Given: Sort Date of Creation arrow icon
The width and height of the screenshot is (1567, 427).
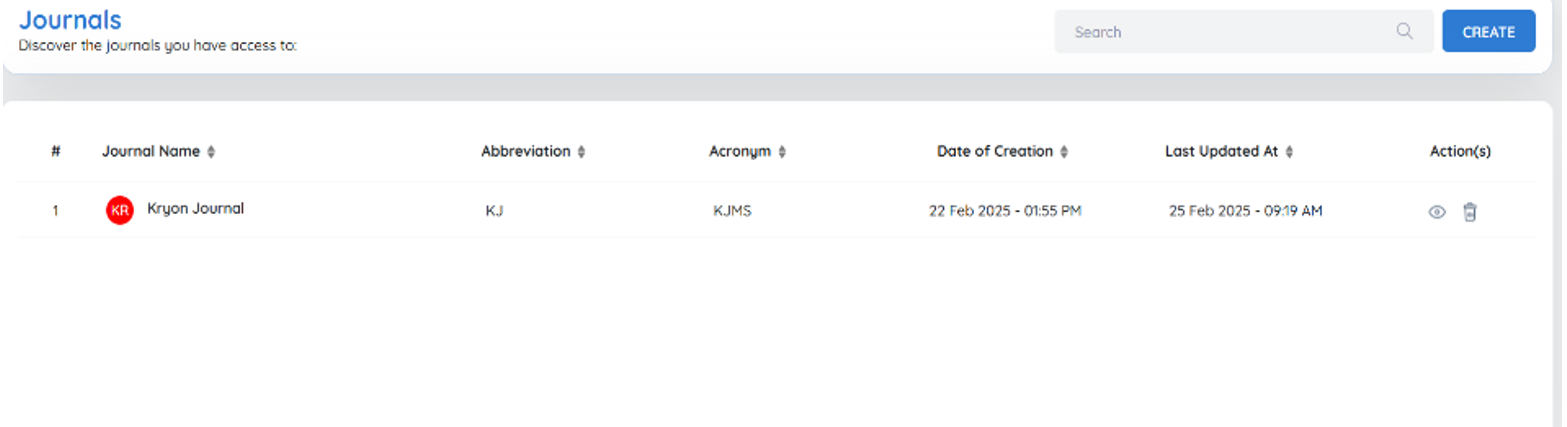Looking at the screenshot, I should 1064,152.
